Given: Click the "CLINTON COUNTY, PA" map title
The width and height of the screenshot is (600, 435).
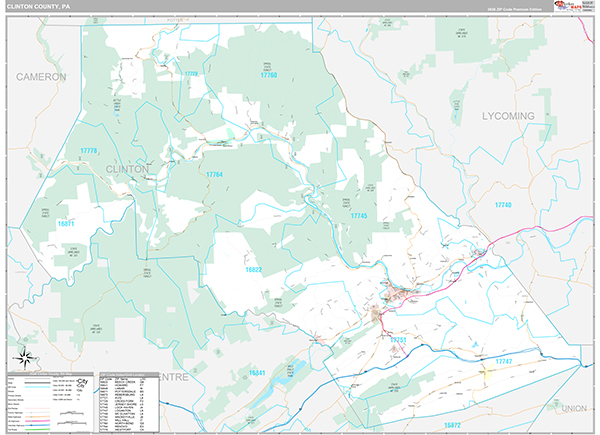Looking at the screenshot, I should coord(39,7).
